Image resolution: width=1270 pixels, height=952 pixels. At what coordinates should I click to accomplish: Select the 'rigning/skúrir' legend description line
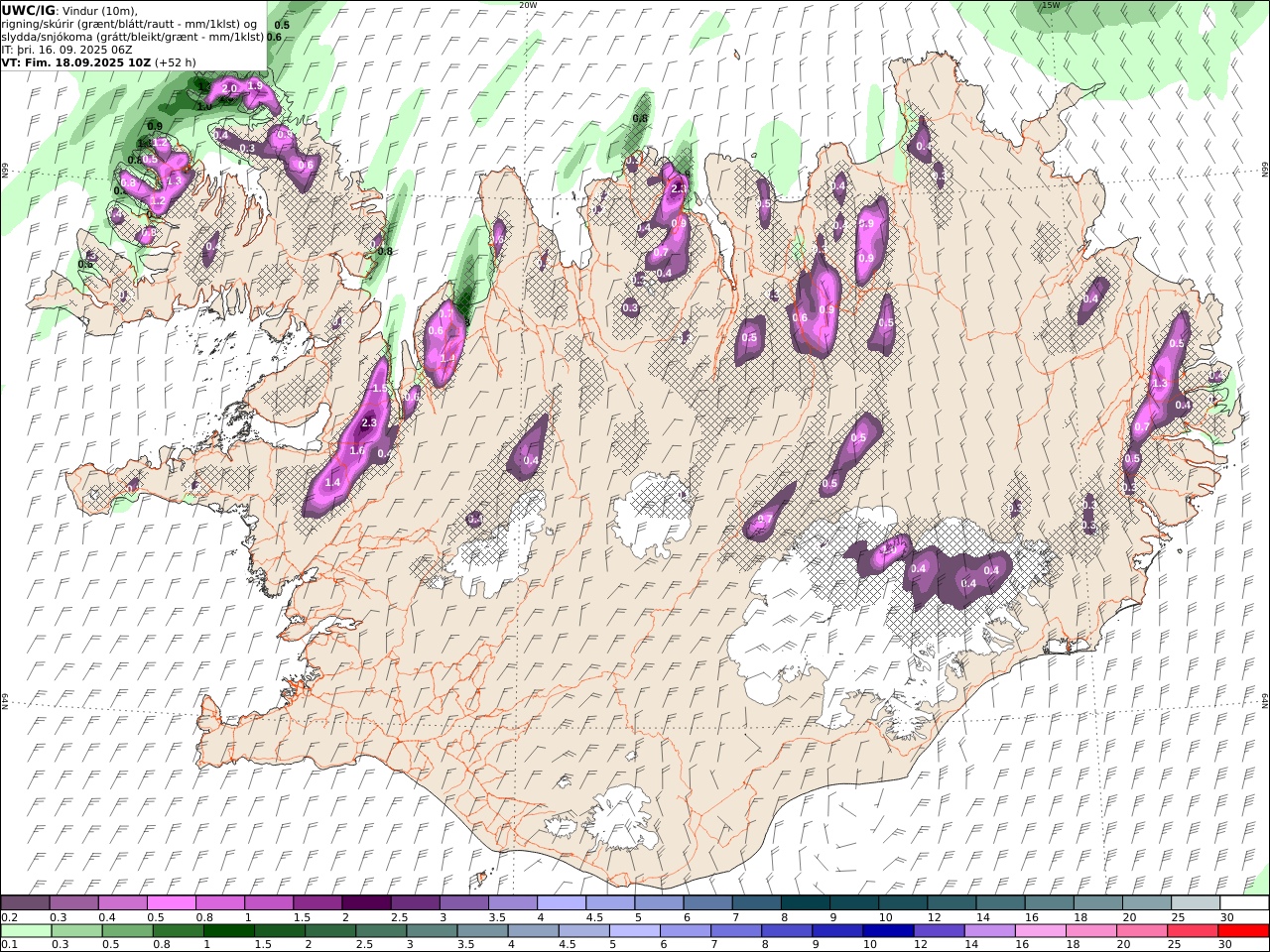[x=131, y=24]
